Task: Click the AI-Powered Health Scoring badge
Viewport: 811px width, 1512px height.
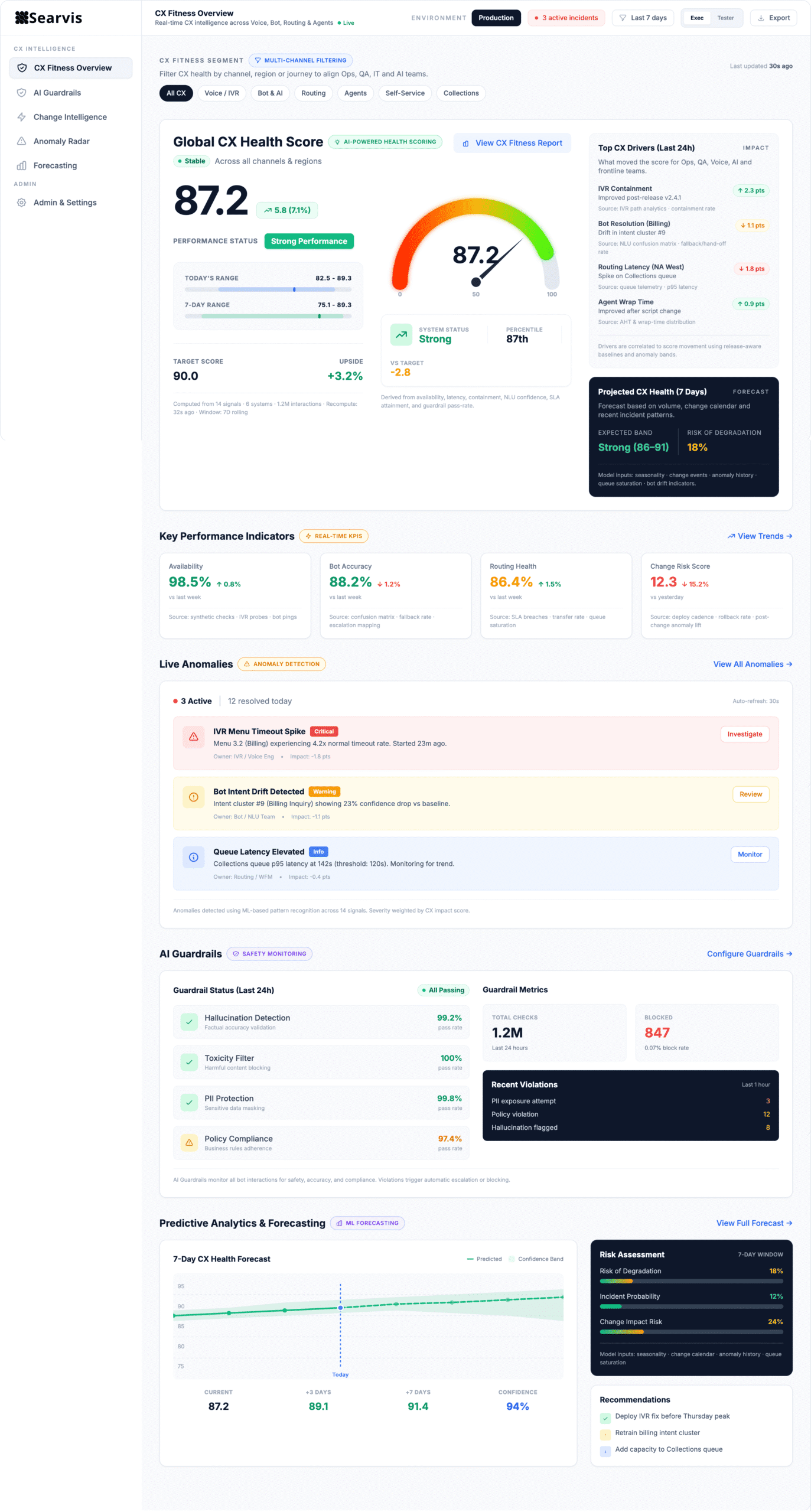Action: point(385,142)
